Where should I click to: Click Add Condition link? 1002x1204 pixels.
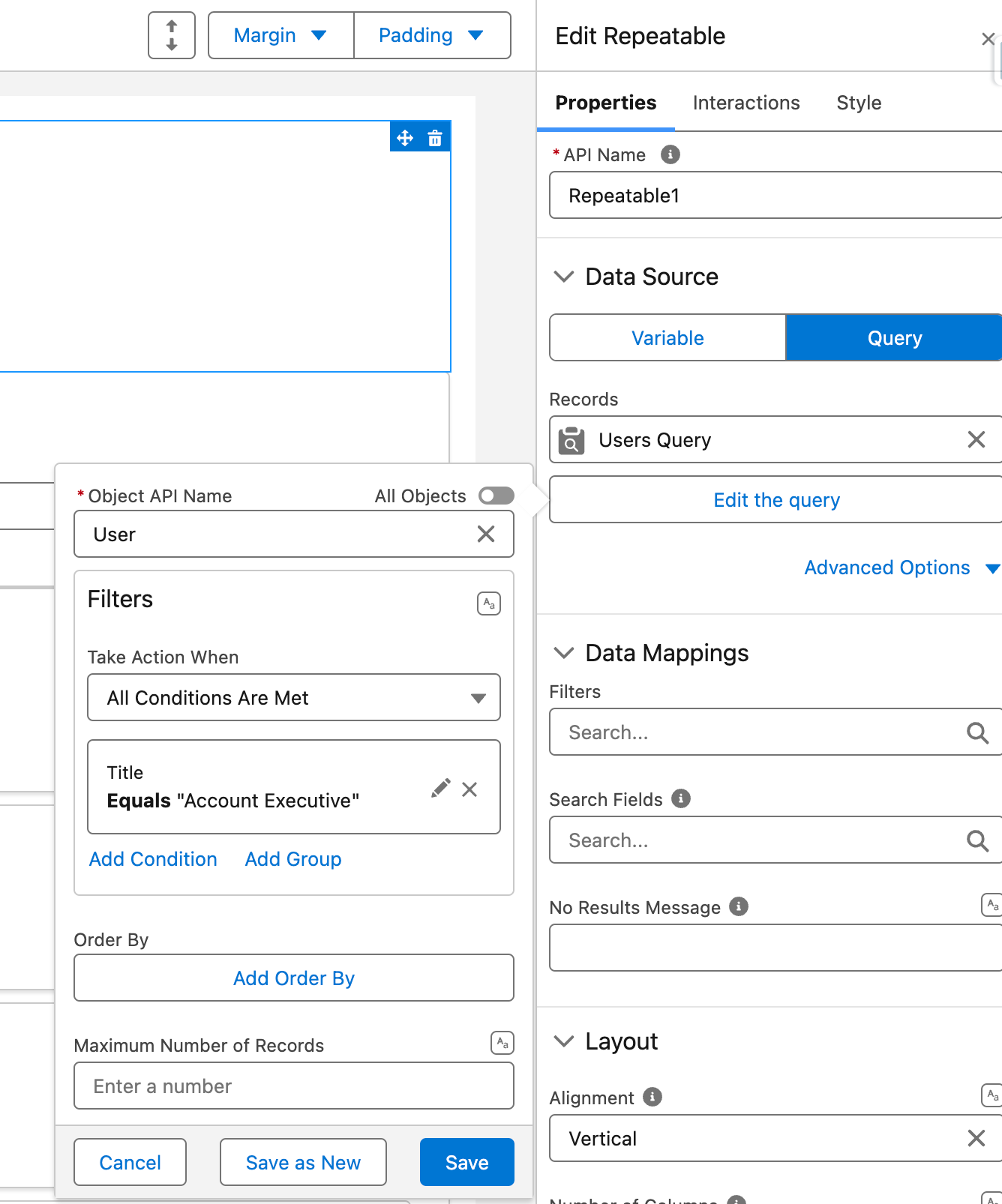click(153, 859)
